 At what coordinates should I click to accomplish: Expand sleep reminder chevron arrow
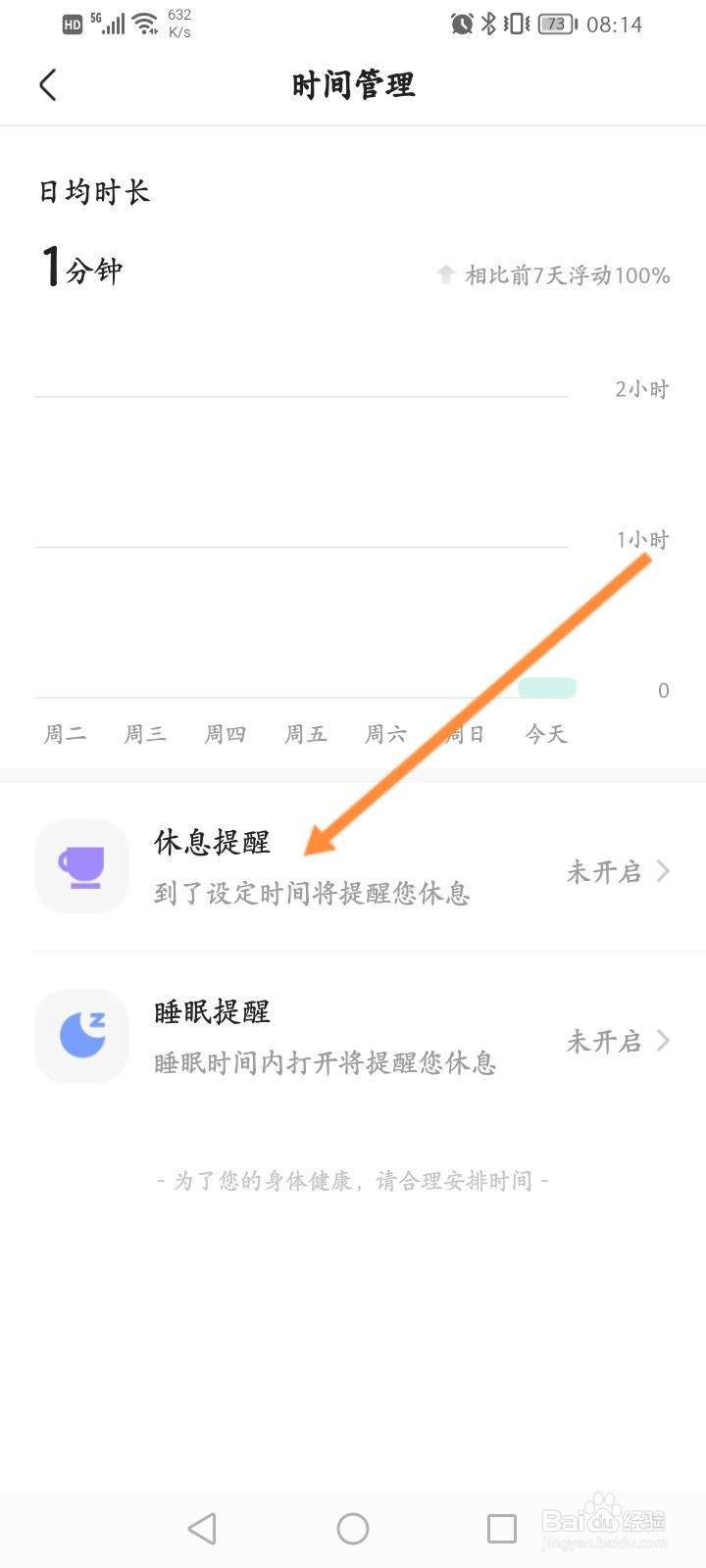664,1040
